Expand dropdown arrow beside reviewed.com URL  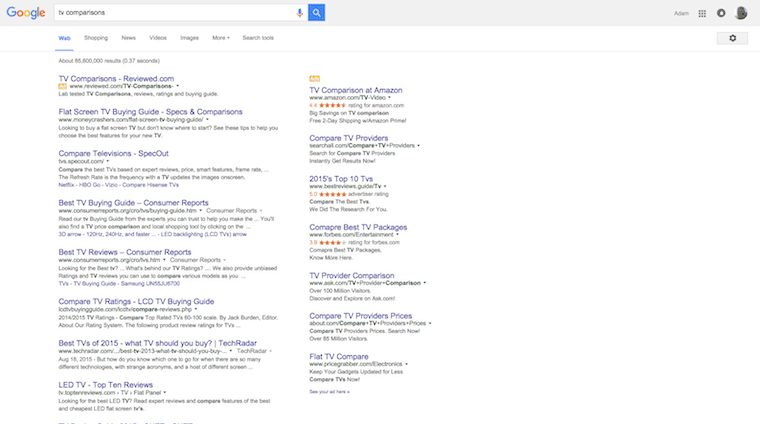(x=177, y=86)
